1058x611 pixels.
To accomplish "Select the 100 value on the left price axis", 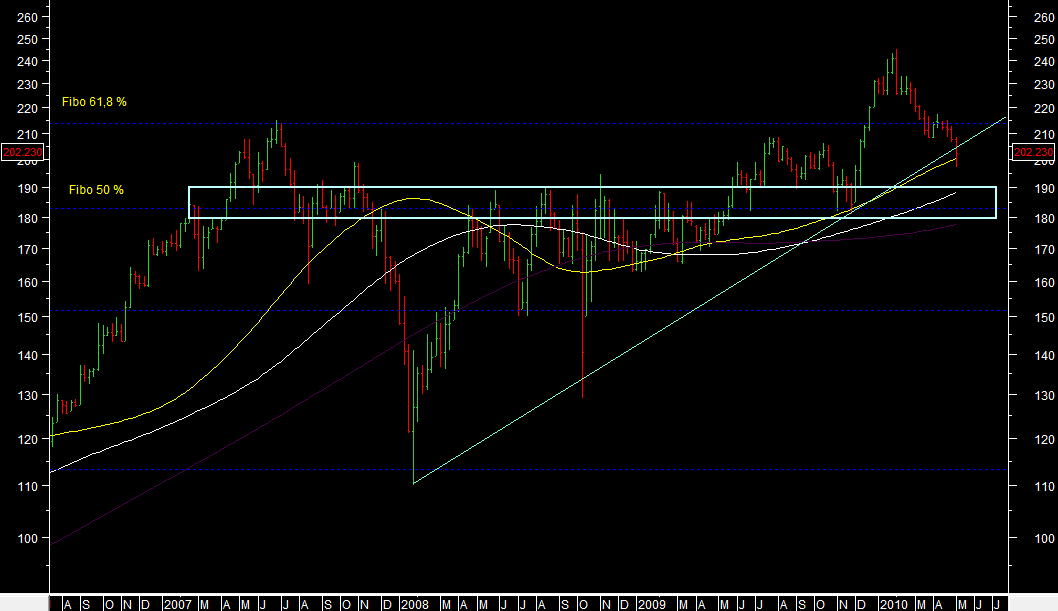I will click(27, 538).
